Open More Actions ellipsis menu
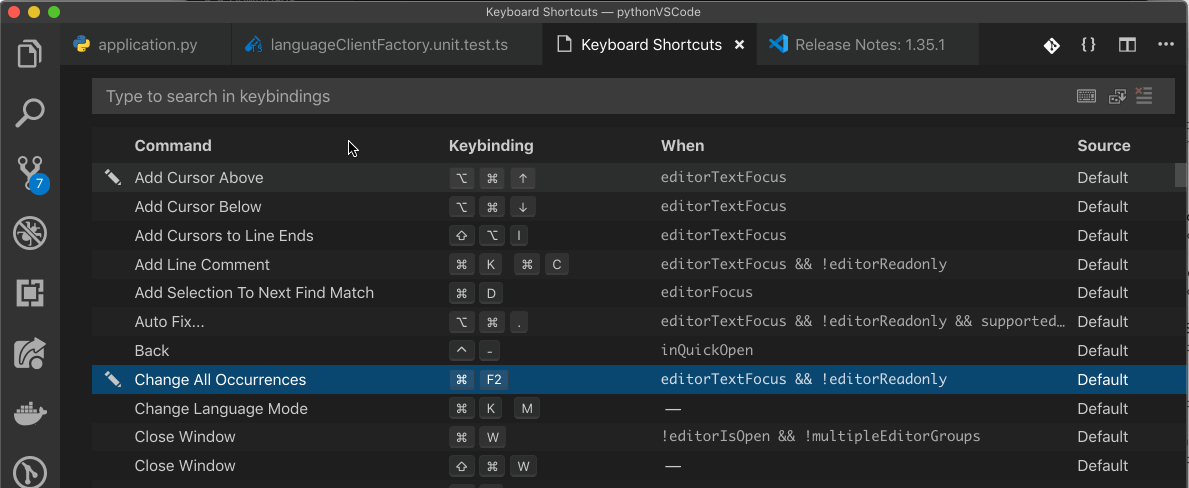The width and height of the screenshot is (1189, 488). click(1165, 45)
